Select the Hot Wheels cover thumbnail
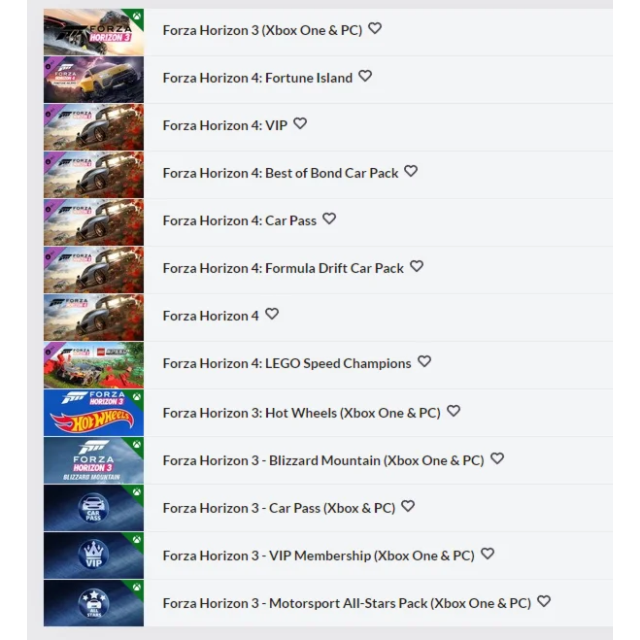The image size is (640, 640). [x=93, y=413]
